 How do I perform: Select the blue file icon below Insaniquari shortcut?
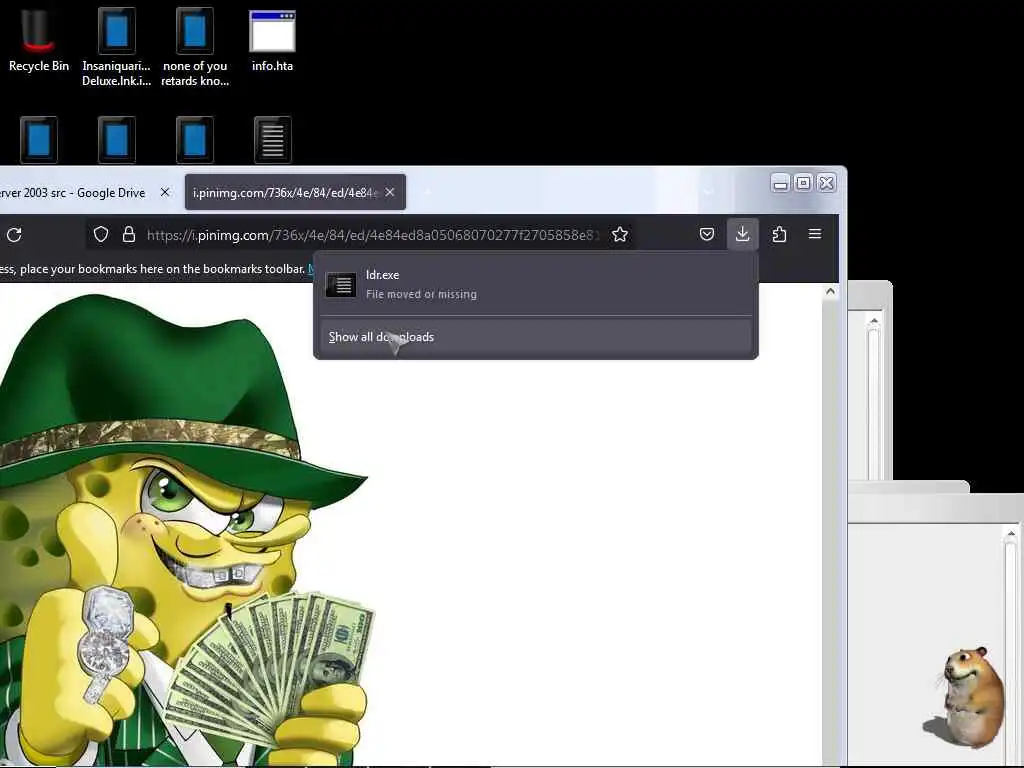click(x=116, y=140)
